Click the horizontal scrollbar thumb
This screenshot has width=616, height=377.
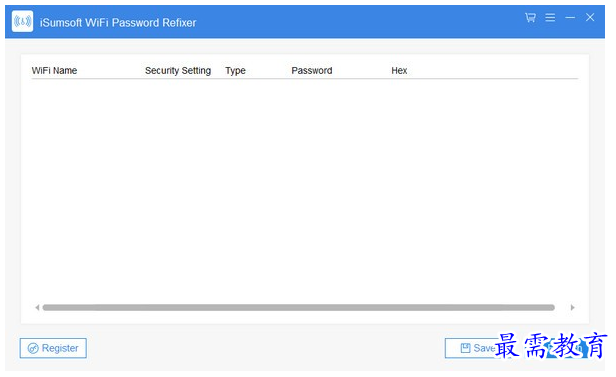click(x=299, y=307)
